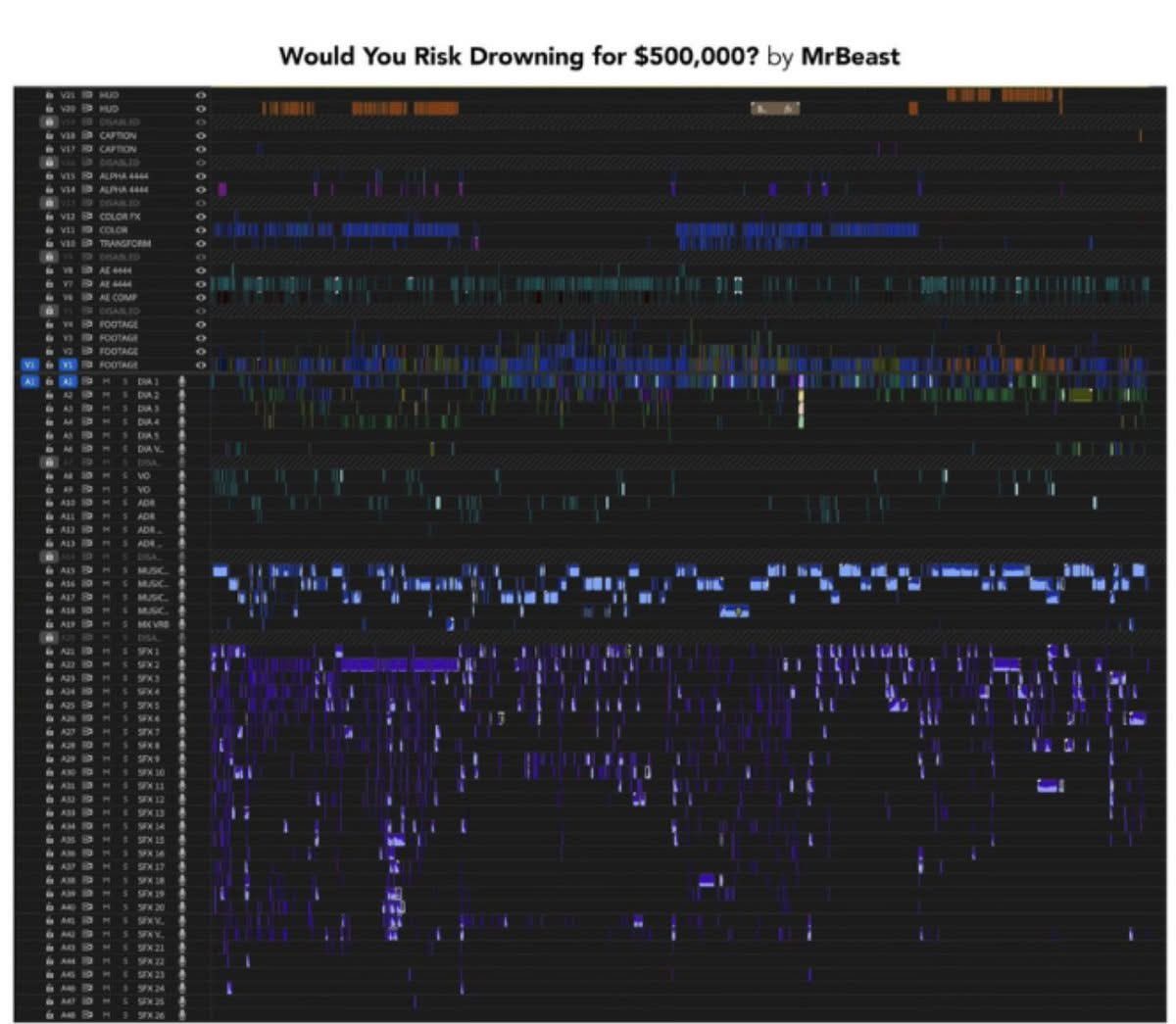
Task: Click voice-over record mic on A9 VO
Action: point(182,489)
